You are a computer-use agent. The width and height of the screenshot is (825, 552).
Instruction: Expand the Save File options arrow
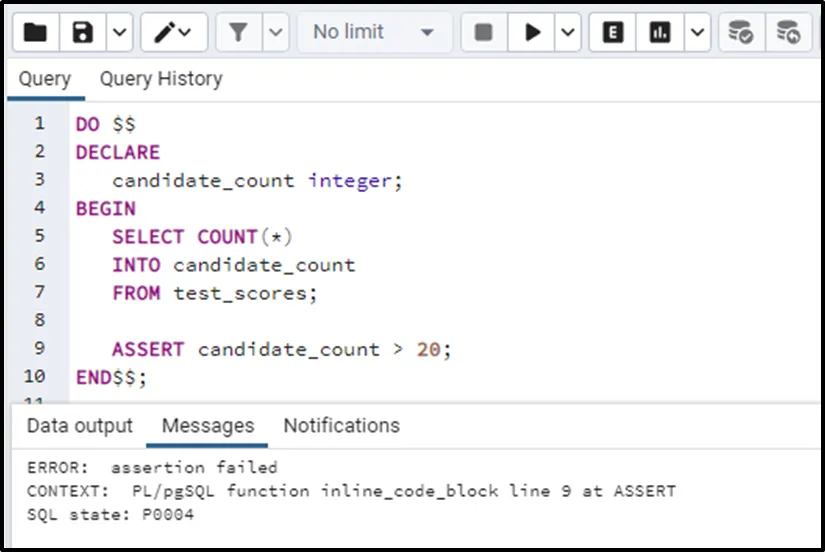(119, 33)
